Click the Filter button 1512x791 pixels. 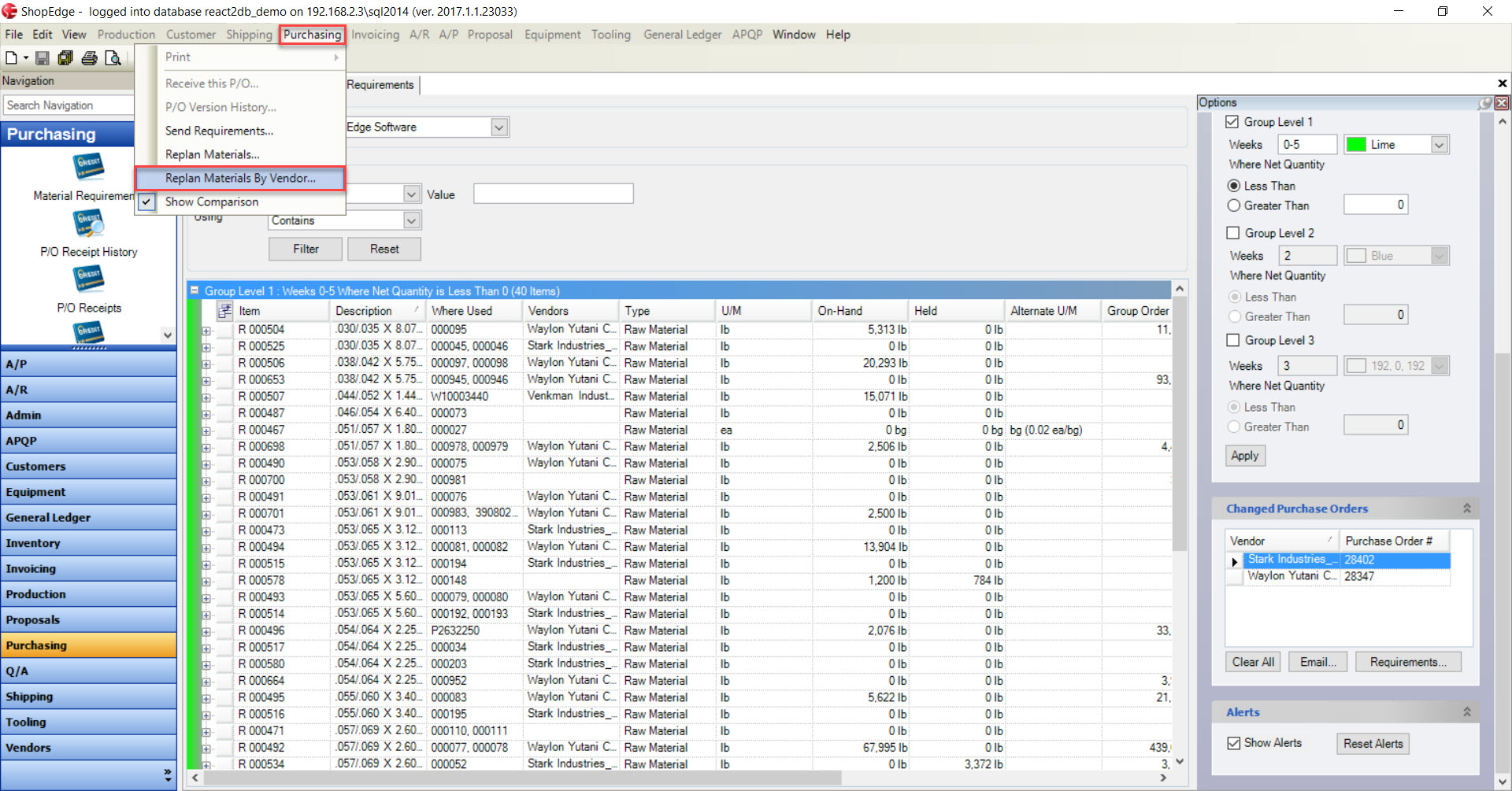click(x=306, y=249)
